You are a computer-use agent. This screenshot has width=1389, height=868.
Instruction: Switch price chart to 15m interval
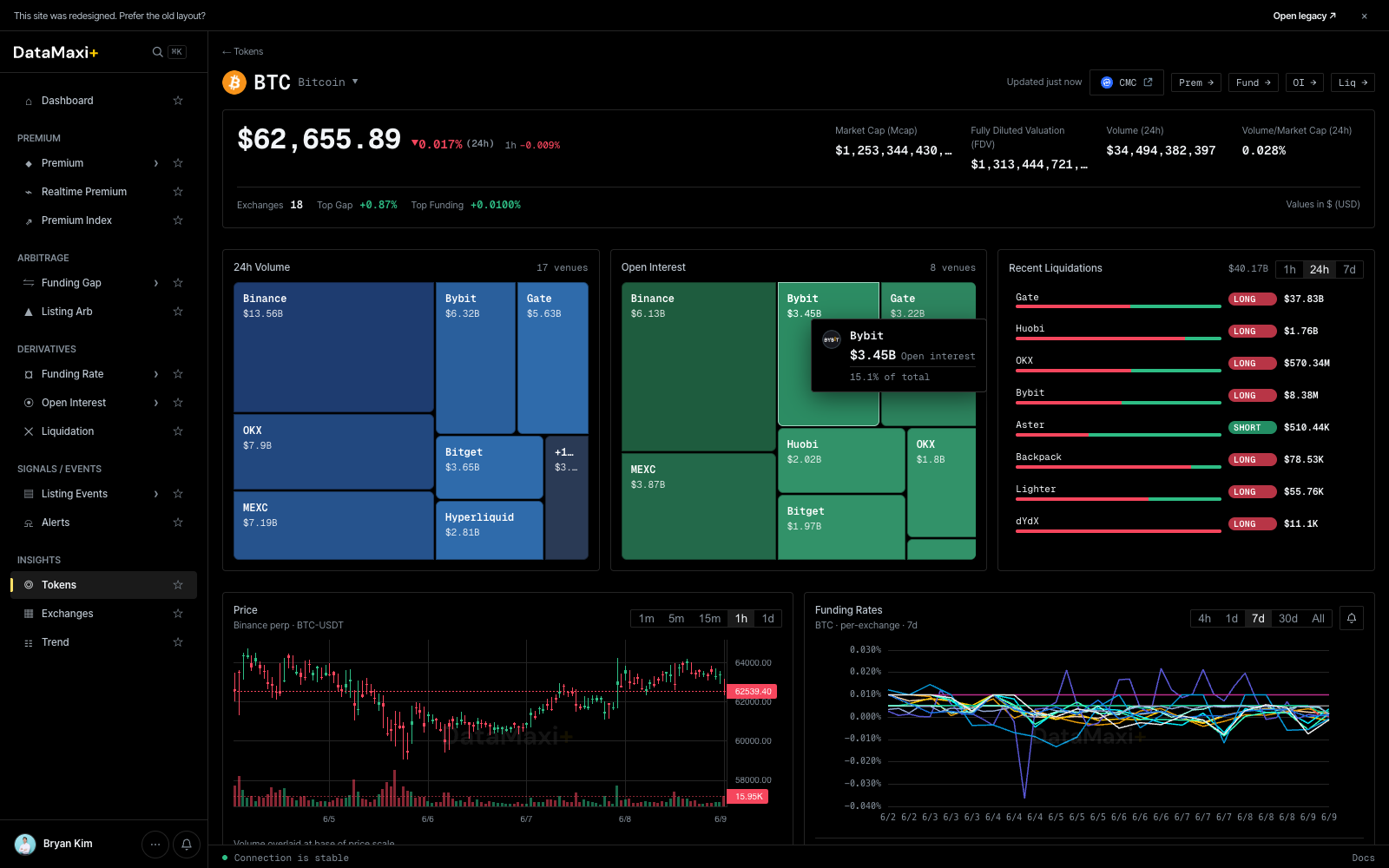coord(709,618)
